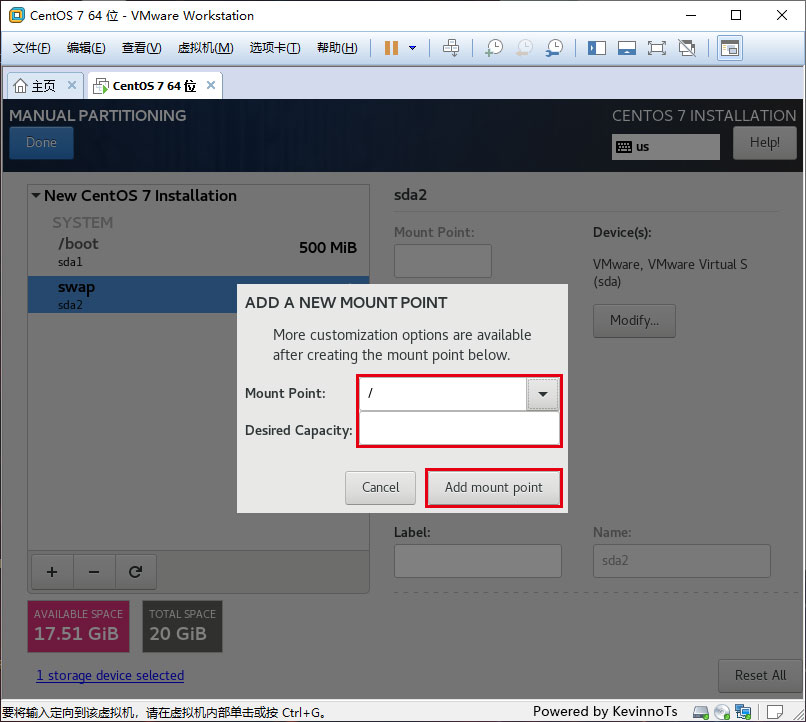806x722 pixels.
Task: Open the 虚拟机(M) menu
Action: (205, 48)
